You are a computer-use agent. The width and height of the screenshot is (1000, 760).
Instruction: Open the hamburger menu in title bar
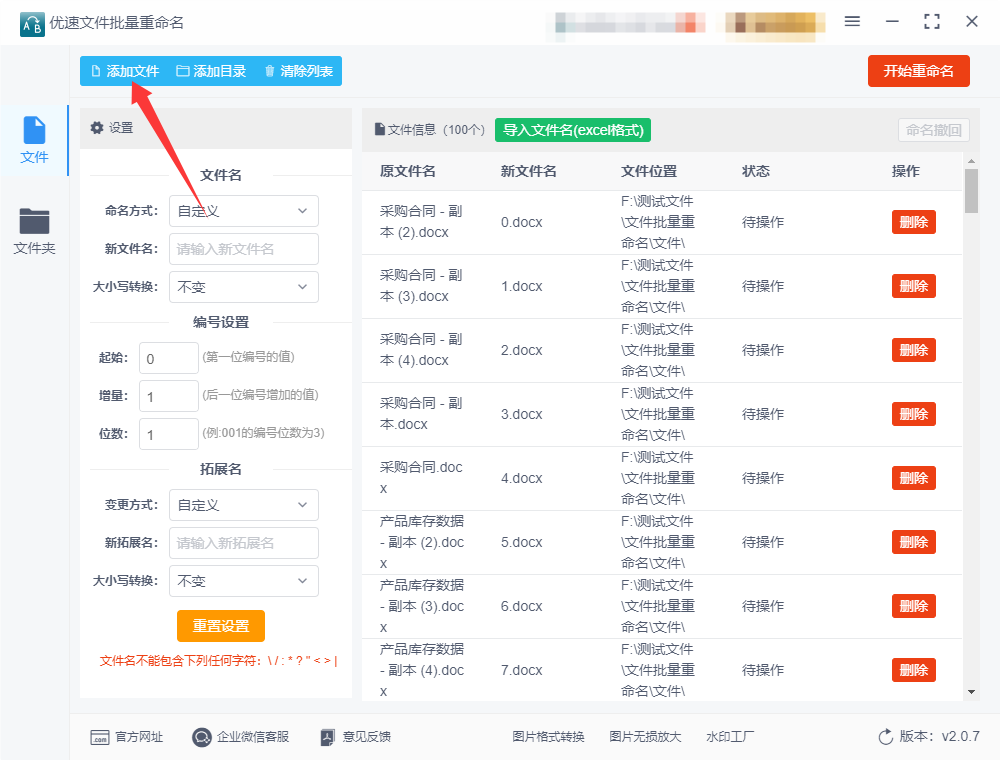(x=852, y=22)
